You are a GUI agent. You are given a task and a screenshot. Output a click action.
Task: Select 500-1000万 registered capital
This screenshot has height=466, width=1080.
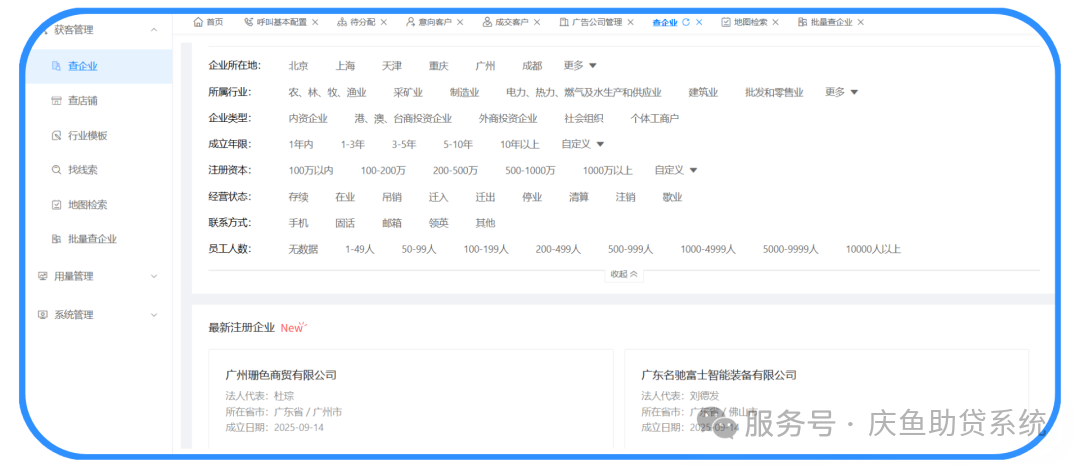pyautogui.click(x=530, y=171)
